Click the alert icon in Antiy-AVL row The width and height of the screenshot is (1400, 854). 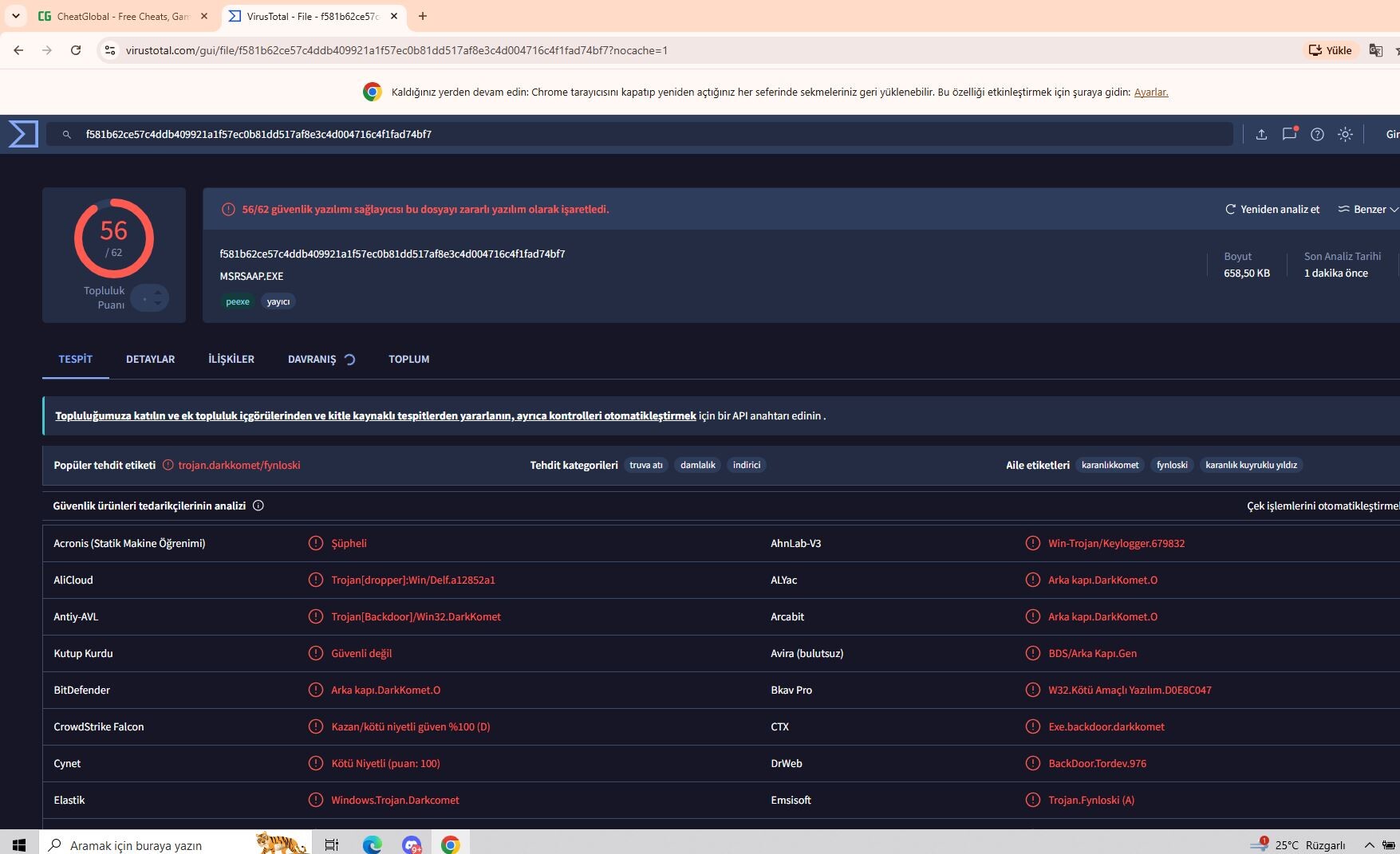316,616
